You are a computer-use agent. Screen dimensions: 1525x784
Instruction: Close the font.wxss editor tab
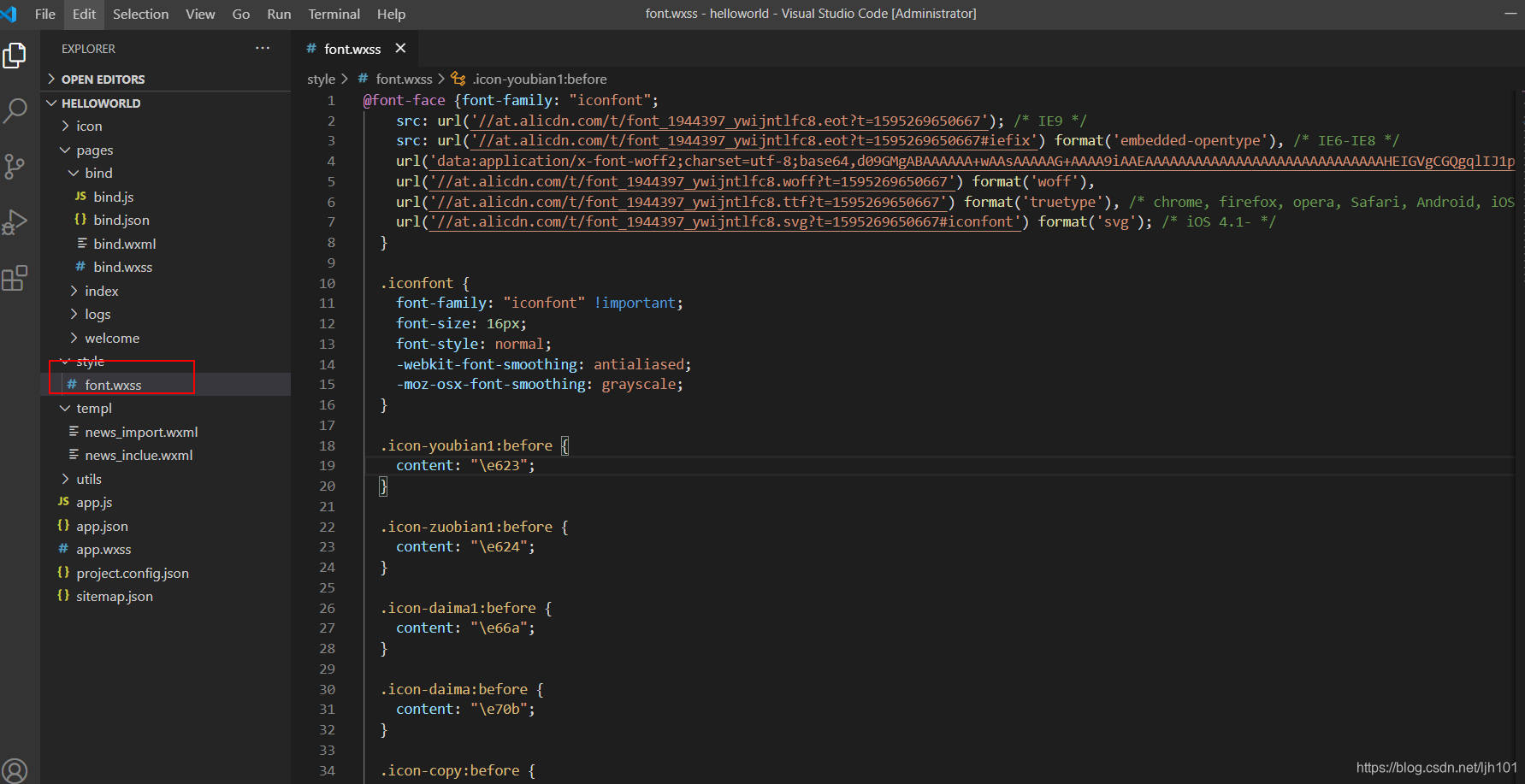point(400,48)
